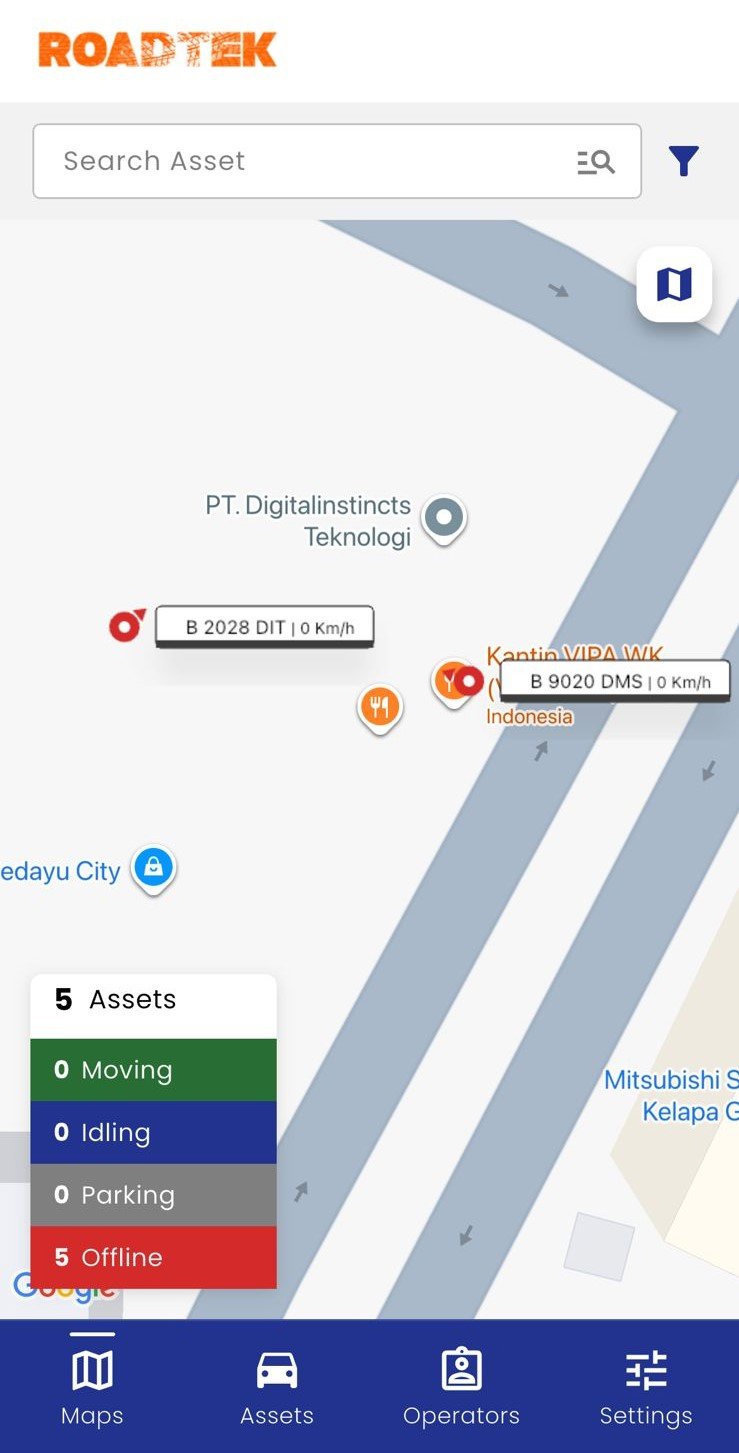This screenshot has width=739, height=1453.
Task: Click the list-search icon in the search bar
Action: click(x=596, y=162)
